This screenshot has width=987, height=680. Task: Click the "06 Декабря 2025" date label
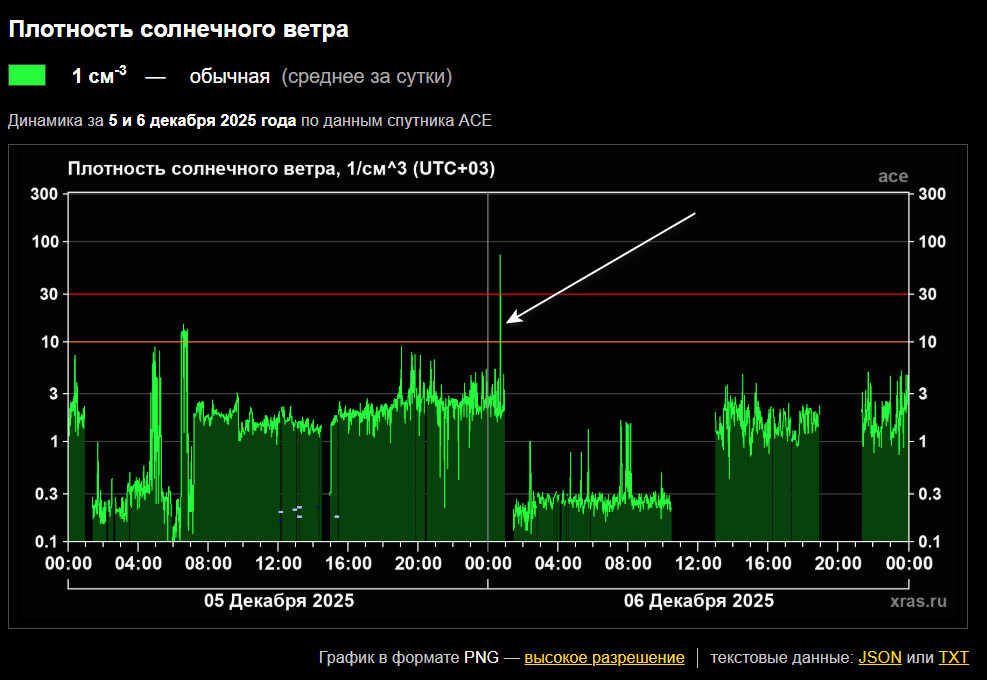(x=698, y=601)
